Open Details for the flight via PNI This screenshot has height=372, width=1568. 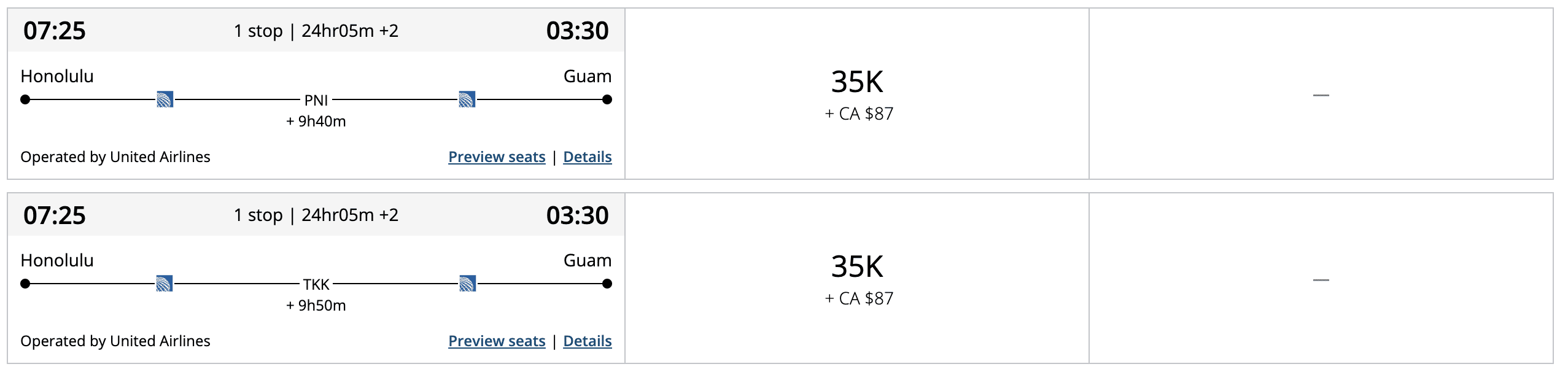coord(587,157)
